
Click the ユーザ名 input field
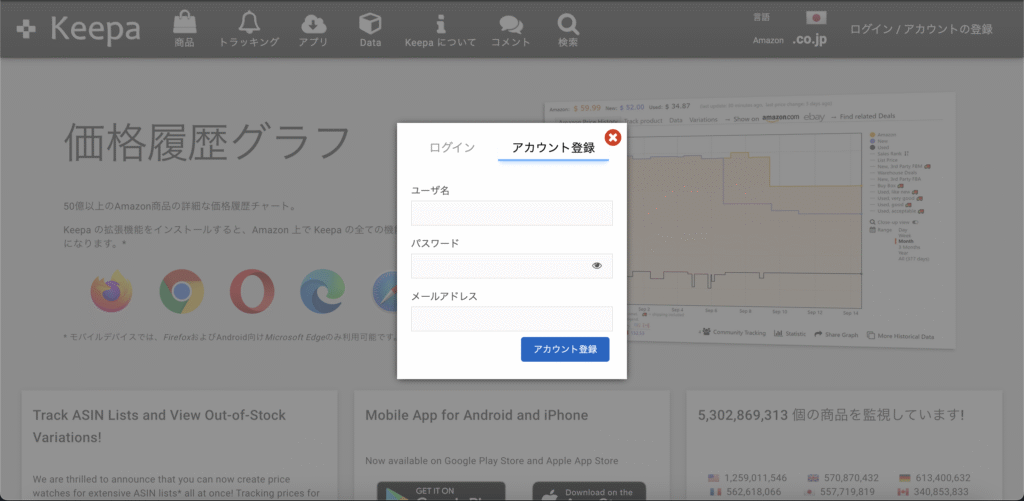click(x=511, y=213)
